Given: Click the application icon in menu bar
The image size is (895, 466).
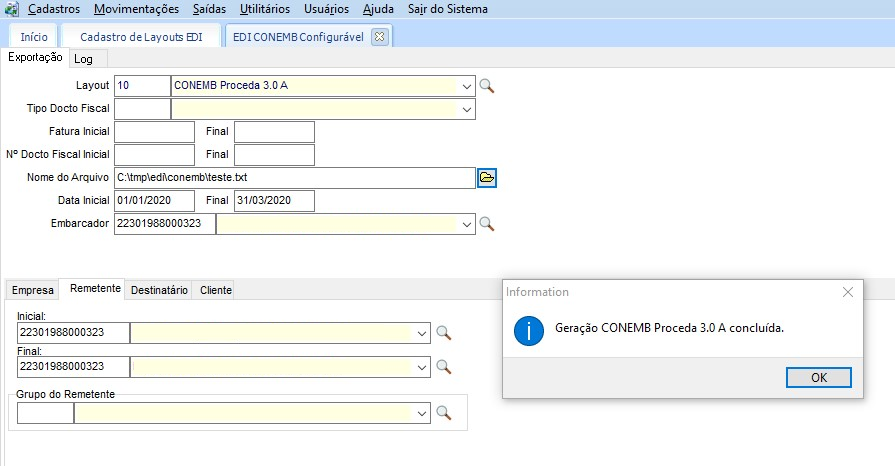Looking at the screenshot, I should point(12,10).
